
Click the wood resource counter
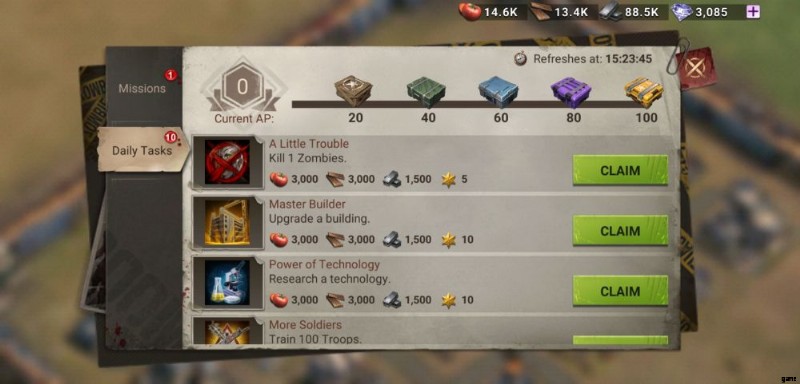click(x=560, y=12)
